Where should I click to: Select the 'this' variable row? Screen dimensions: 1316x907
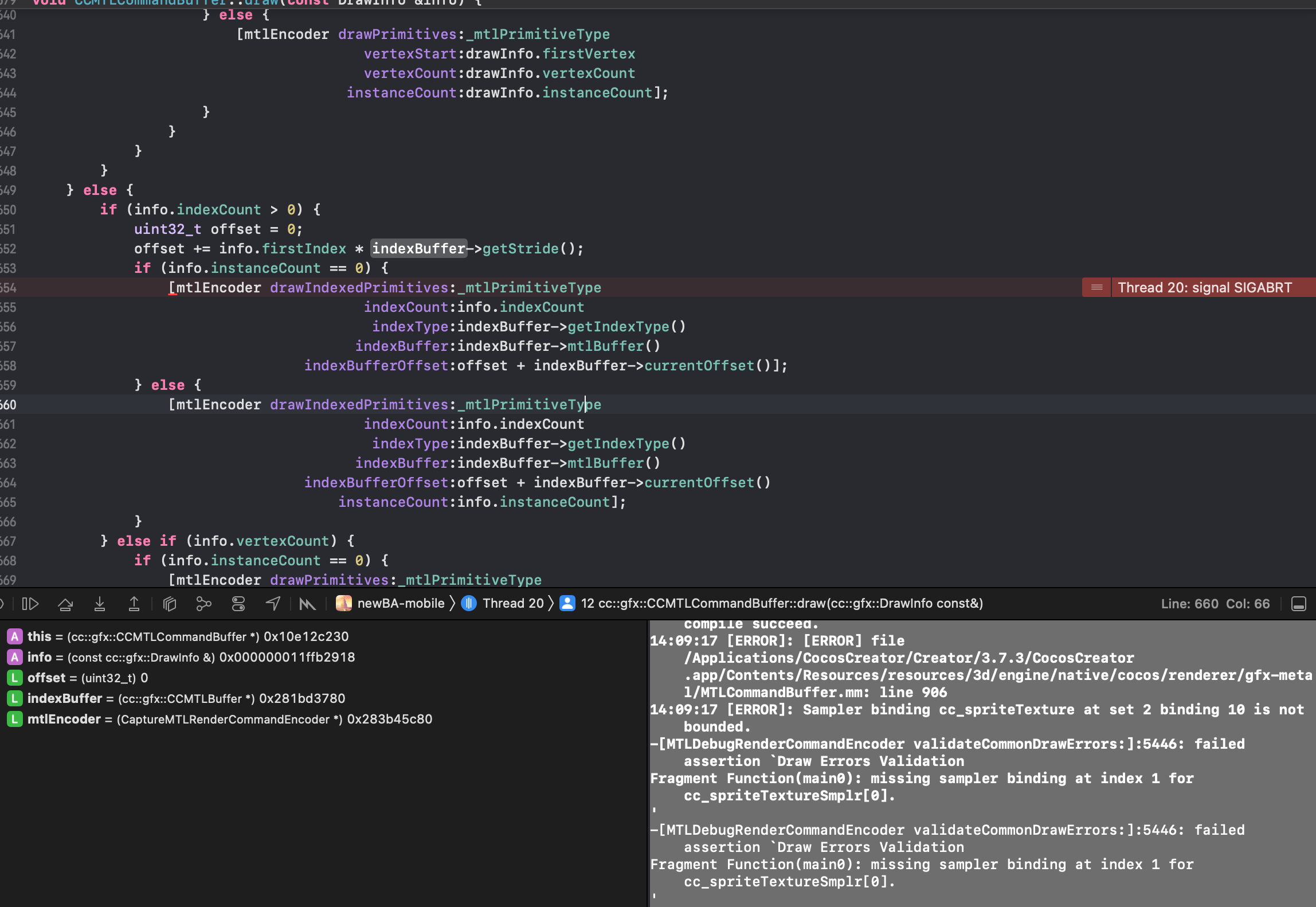tap(187, 636)
